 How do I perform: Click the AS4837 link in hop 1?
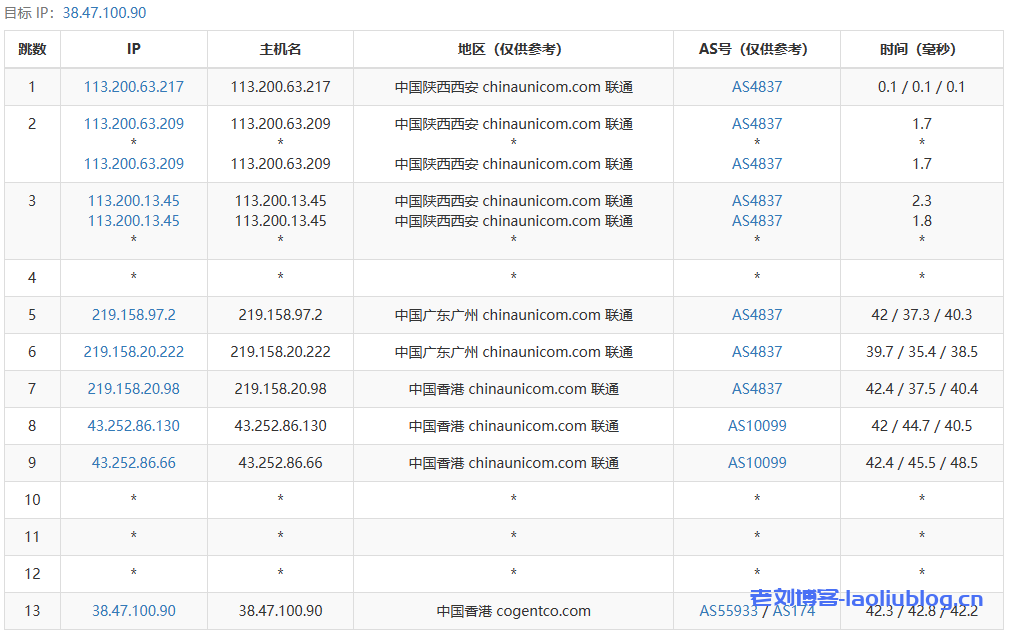[x=758, y=87]
